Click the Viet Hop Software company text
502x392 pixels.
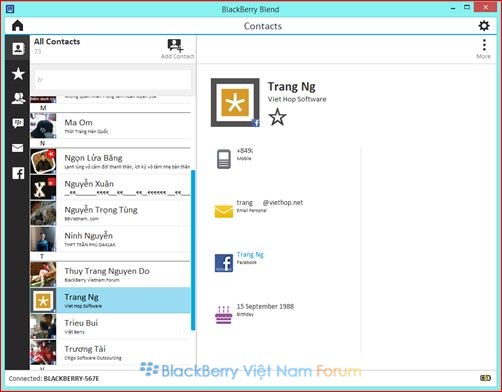point(297,99)
